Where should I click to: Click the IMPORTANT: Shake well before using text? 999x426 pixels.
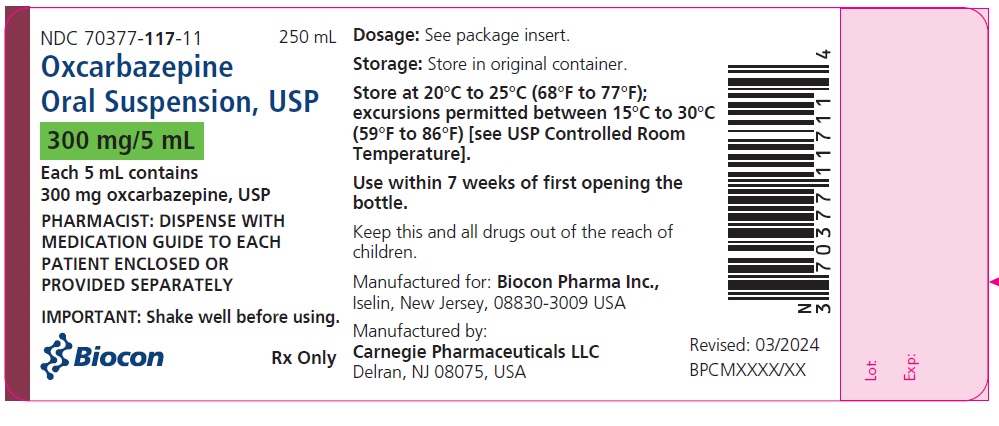coord(190,317)
